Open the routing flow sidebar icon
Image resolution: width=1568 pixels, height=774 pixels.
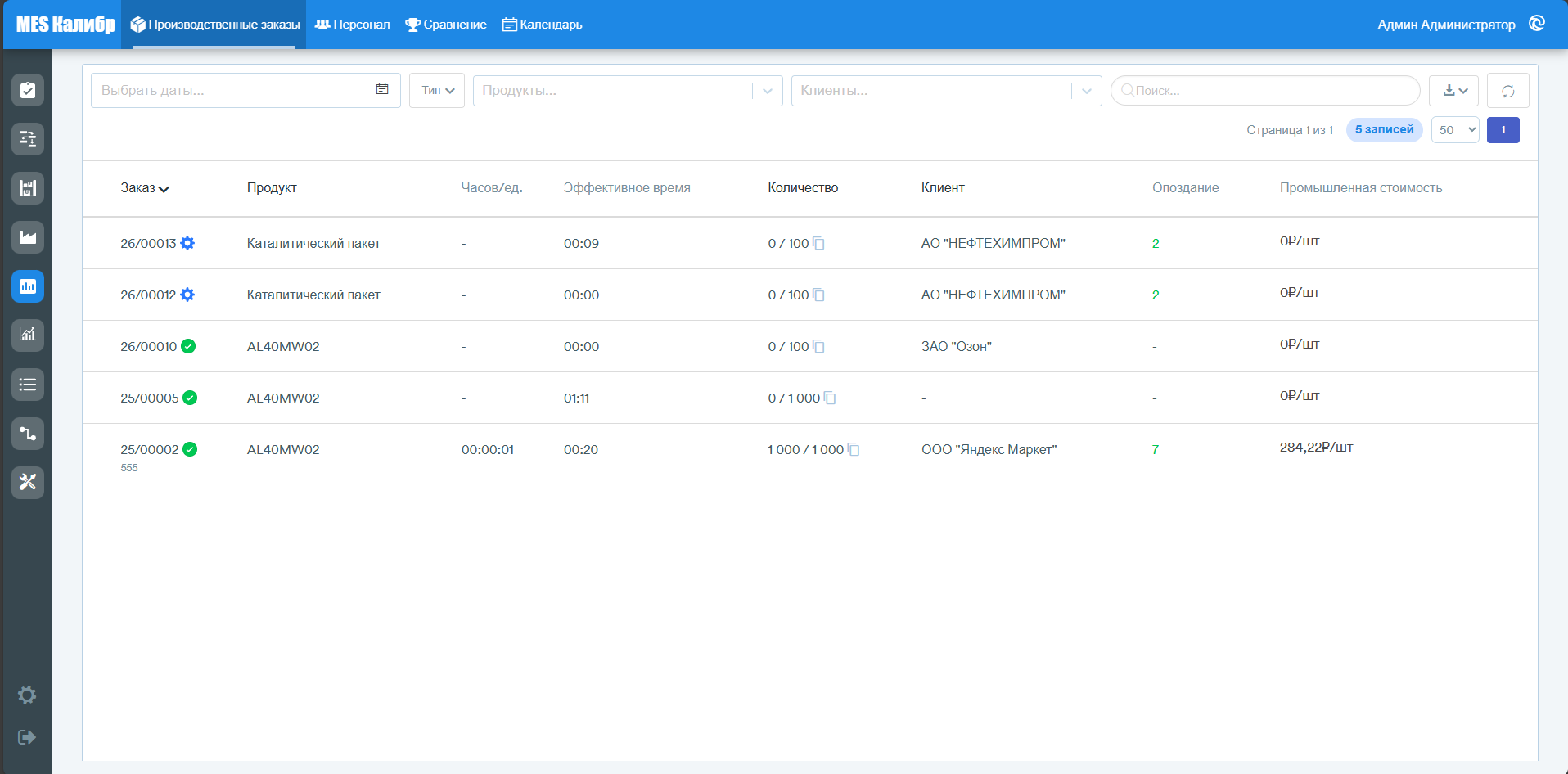(28, 434)
